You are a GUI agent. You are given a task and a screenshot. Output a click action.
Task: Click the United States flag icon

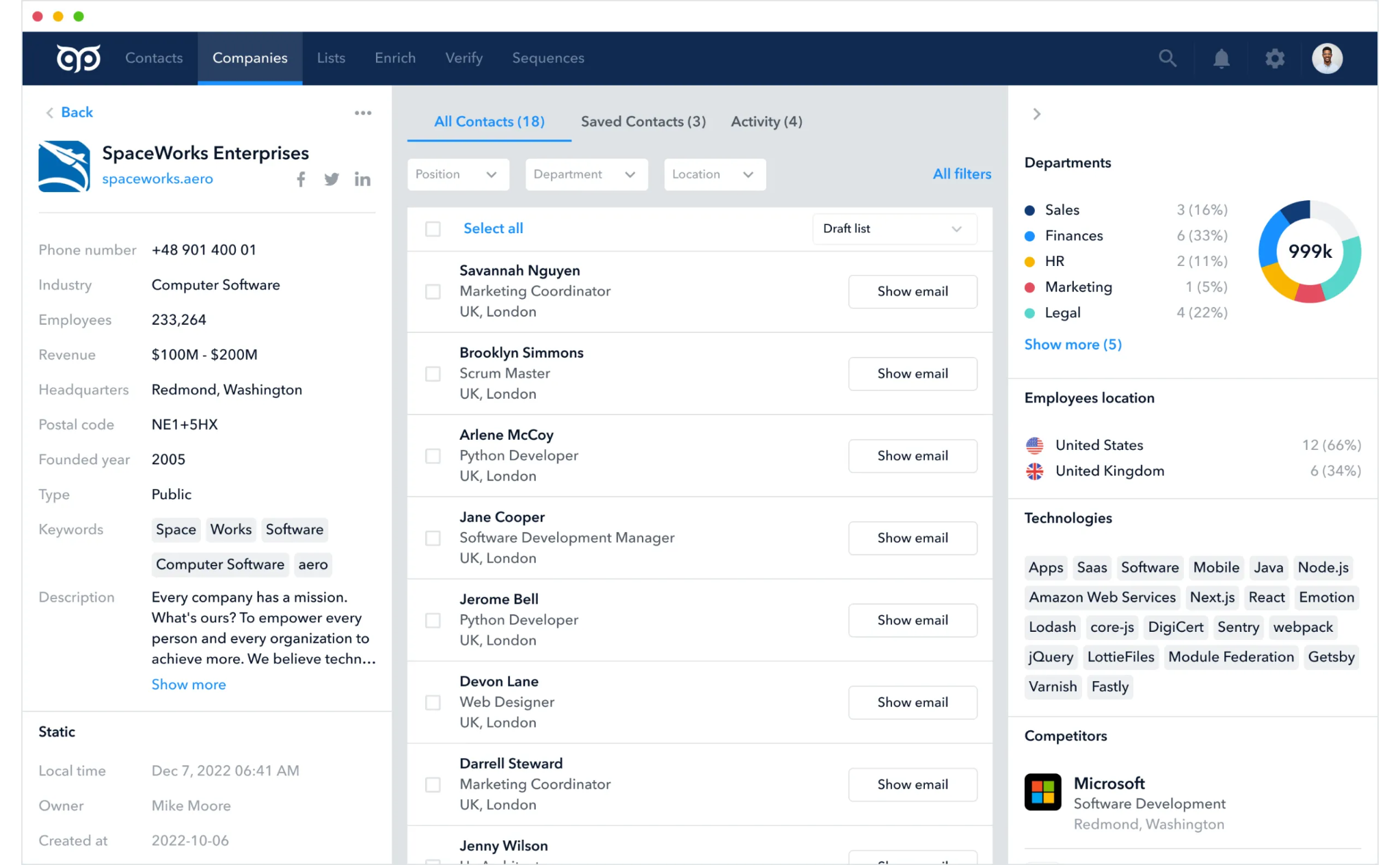[x=1034, y=445]
